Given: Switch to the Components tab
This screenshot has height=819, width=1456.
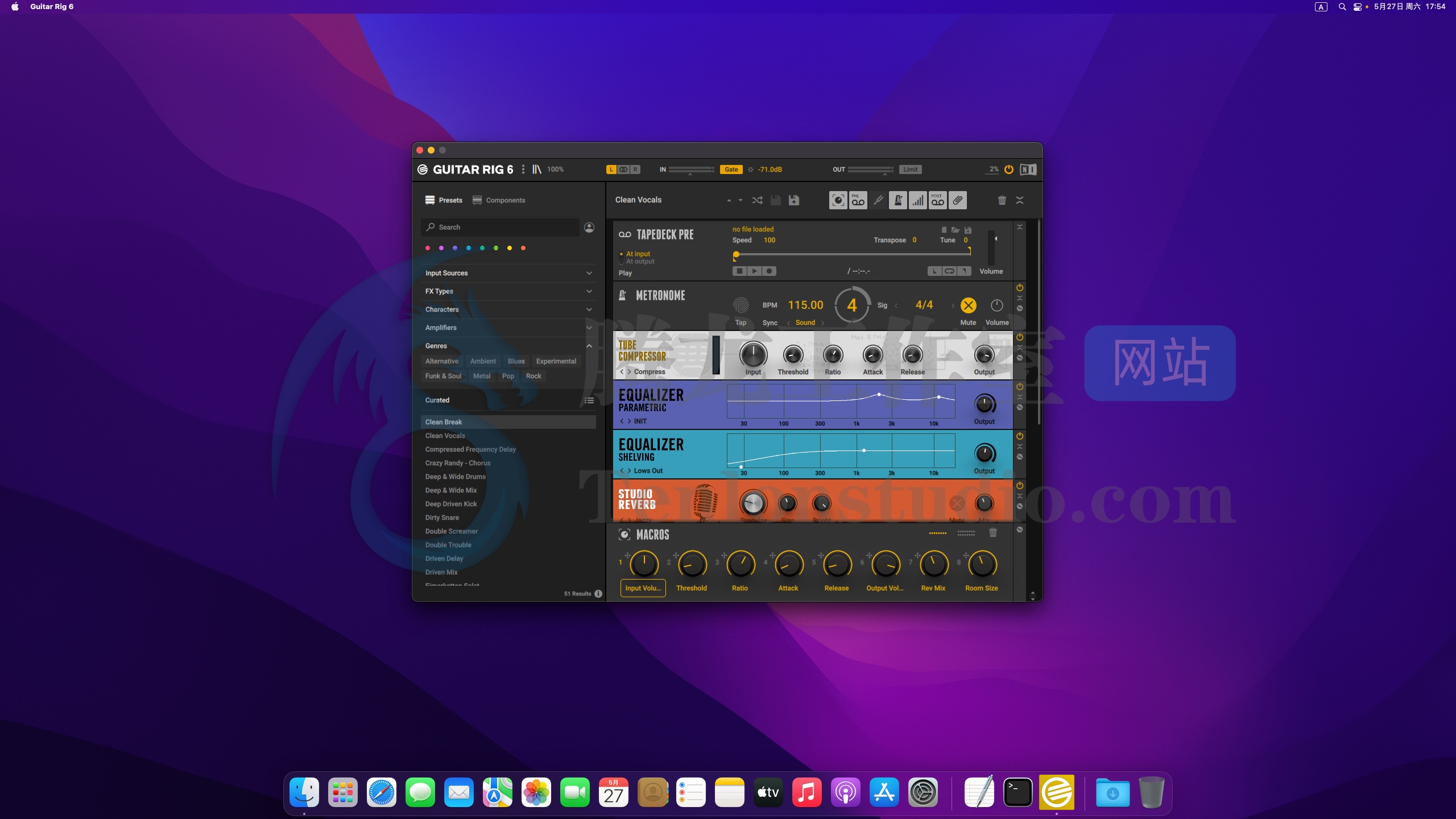Looking at the screenshot, I should [499, 200].
